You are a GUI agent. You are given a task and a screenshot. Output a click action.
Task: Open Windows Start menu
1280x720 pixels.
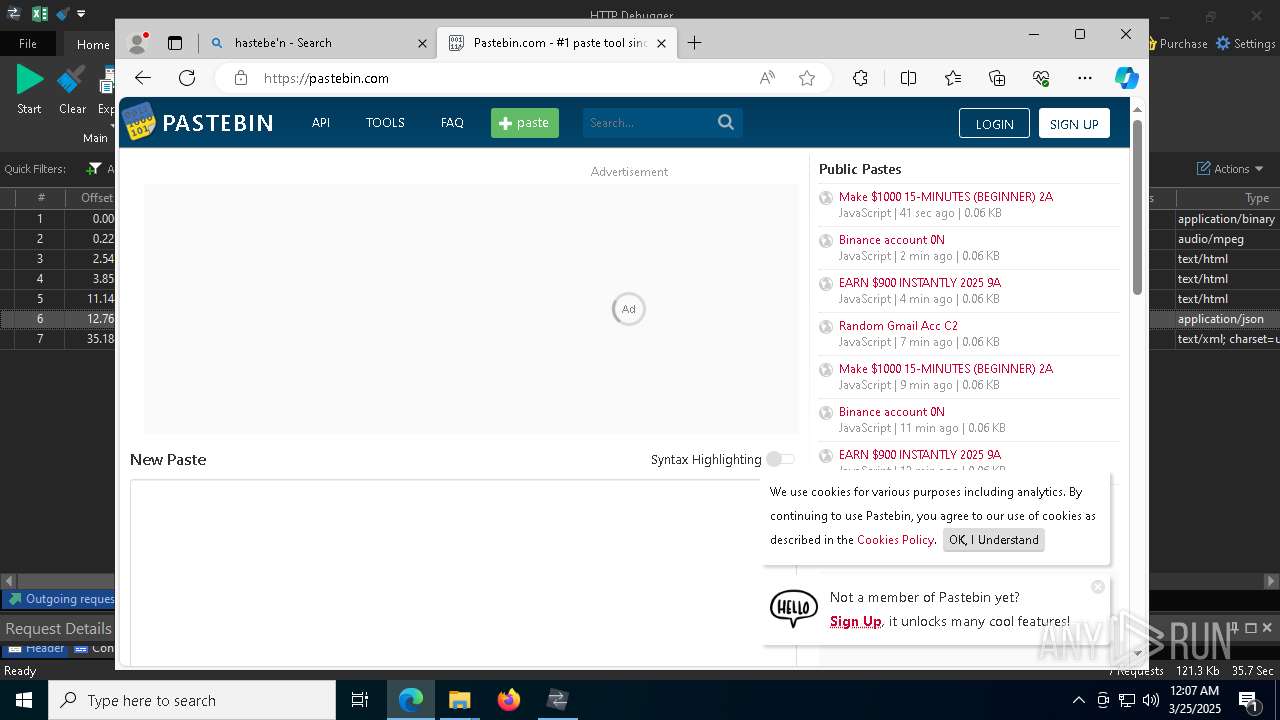23,700
